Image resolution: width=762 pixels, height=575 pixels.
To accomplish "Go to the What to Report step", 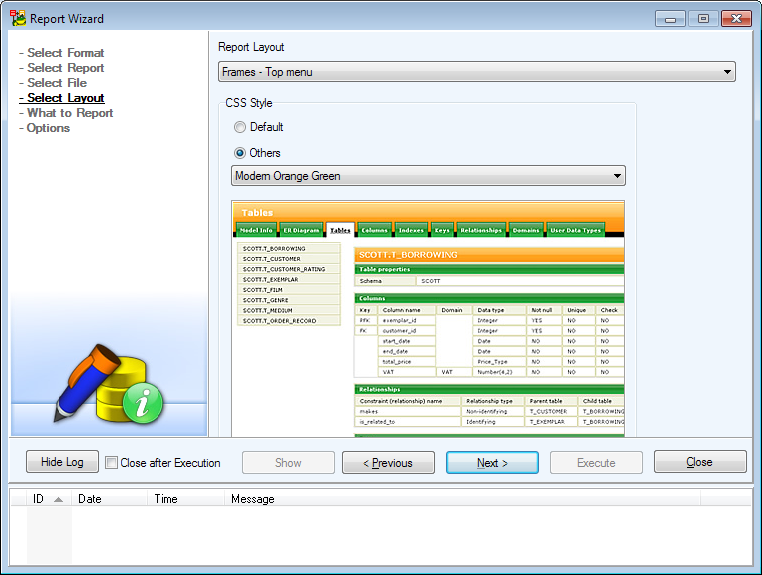I will click(x=66, y=113).
